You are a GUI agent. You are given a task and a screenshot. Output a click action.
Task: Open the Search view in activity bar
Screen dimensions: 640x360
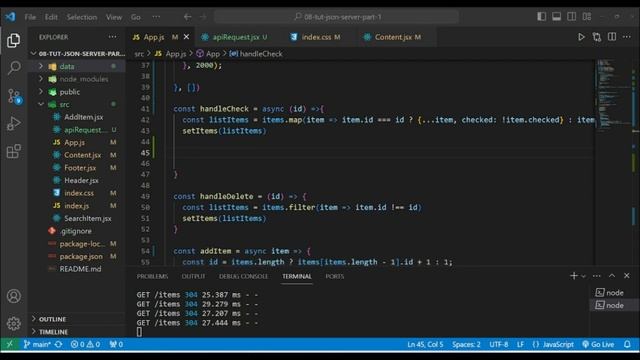13,68
